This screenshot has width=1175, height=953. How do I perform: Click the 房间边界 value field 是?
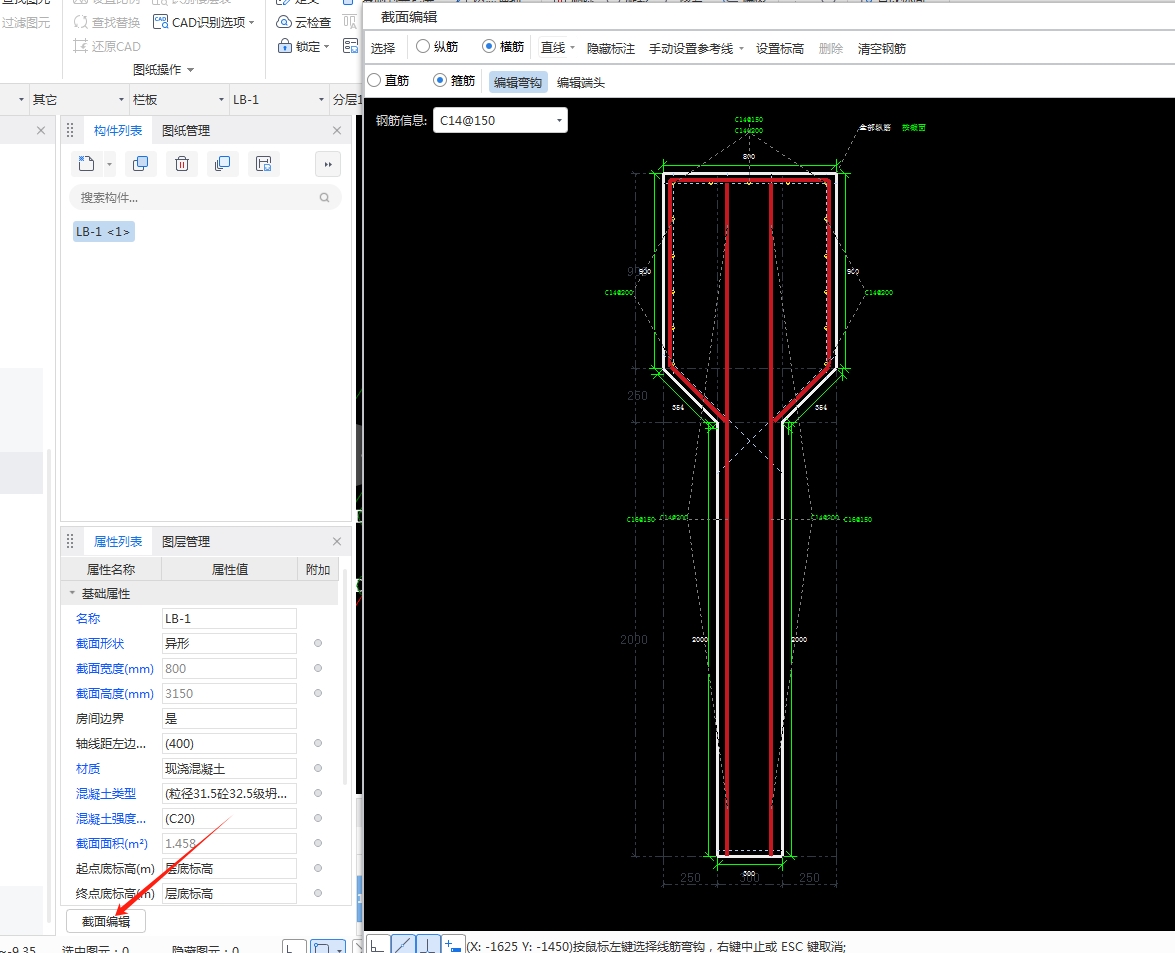pos(229,718)
